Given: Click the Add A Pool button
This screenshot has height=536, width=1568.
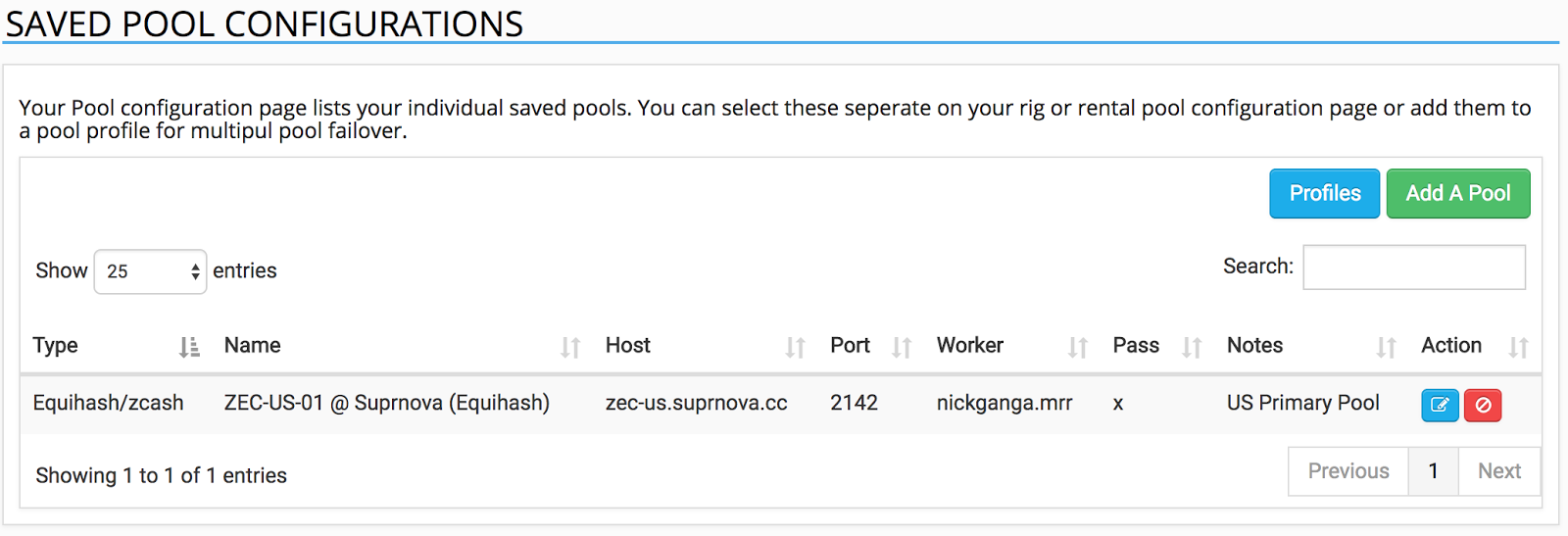Looking at the screenshot, I should 1458,193.
